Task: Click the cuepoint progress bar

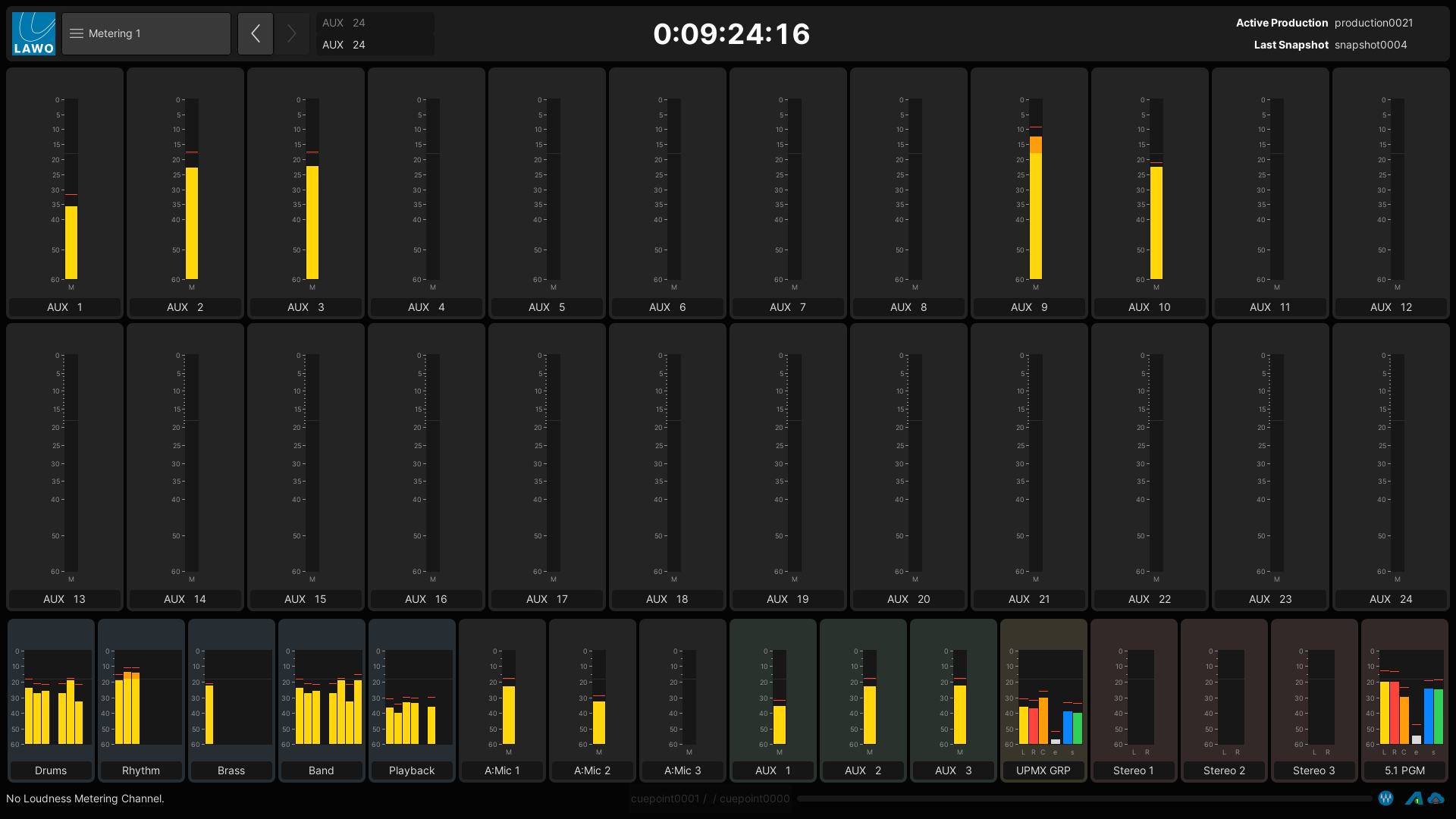Action: pos(1084,799)
